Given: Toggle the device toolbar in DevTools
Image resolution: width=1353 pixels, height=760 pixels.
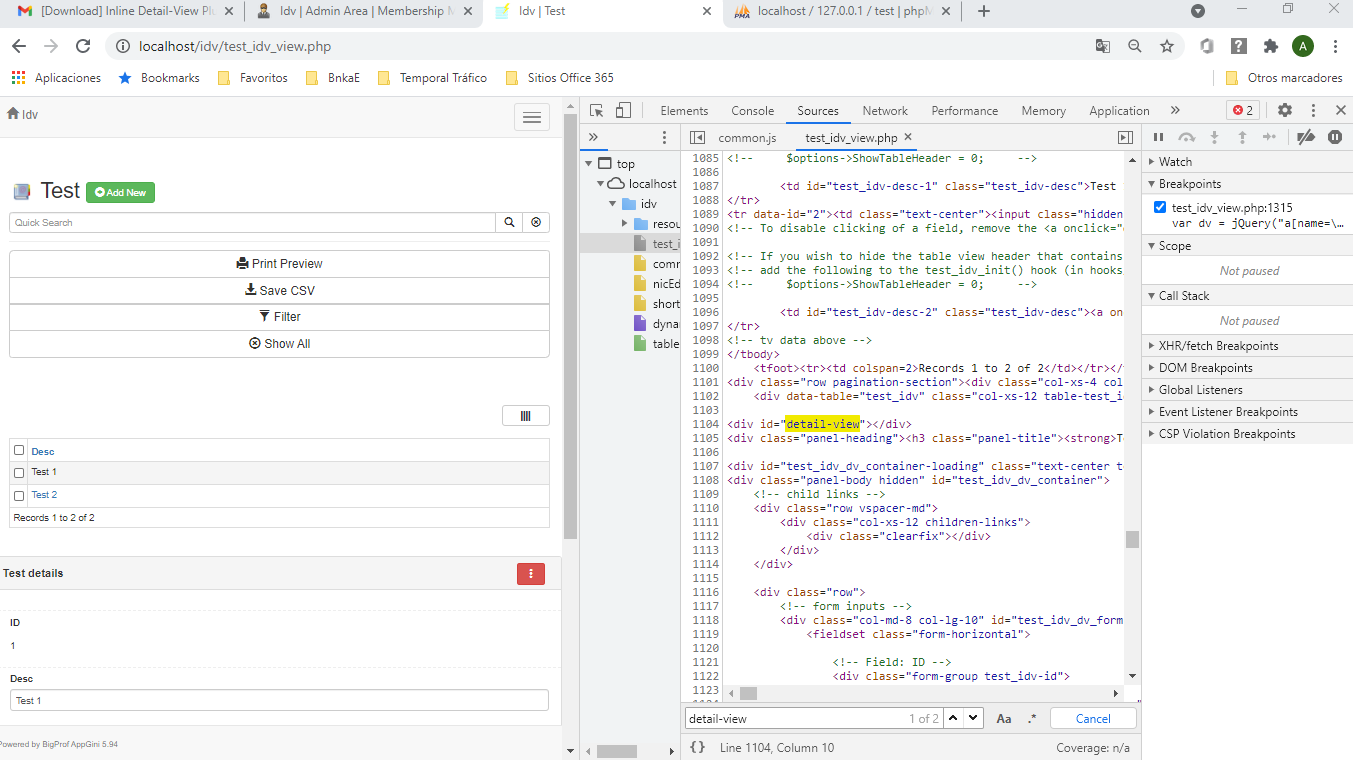Looking at the screenshot, I should (x=623, y=111).
